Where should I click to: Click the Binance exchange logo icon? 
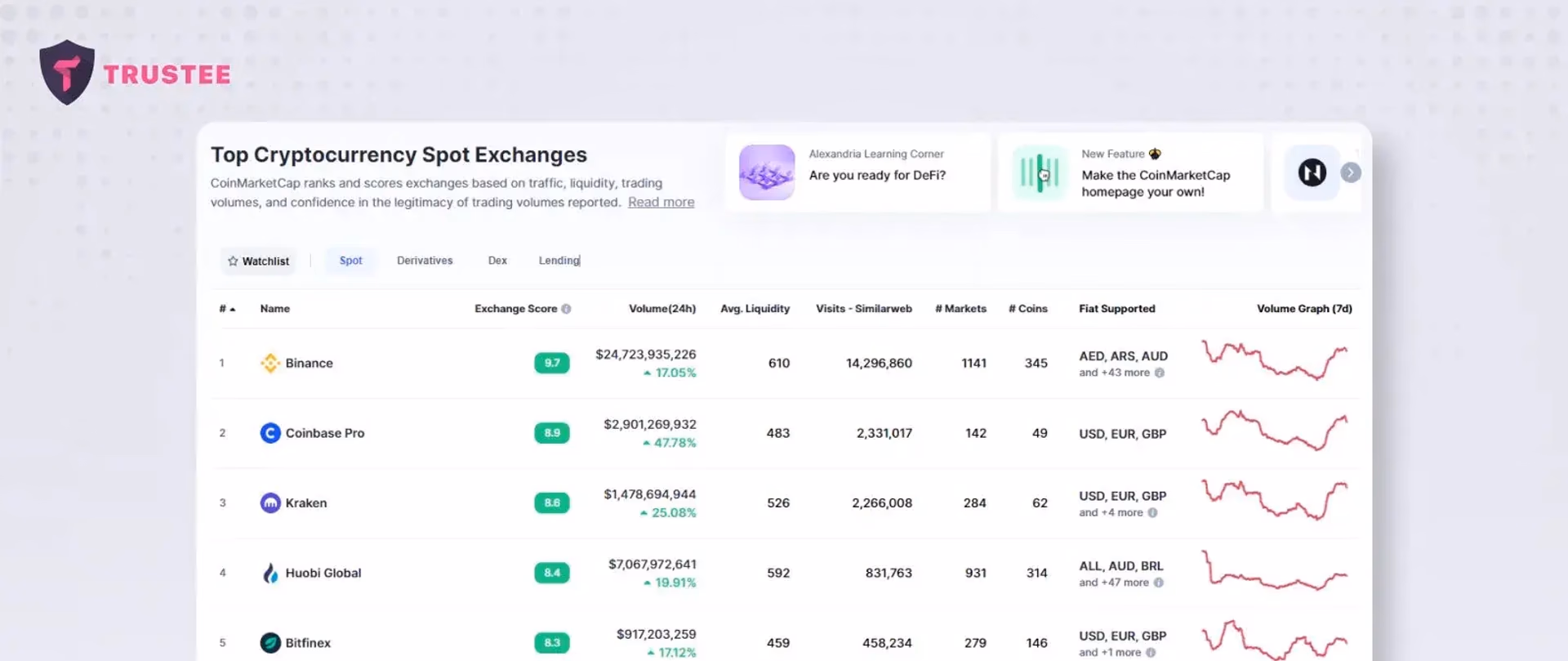(x=270, y=363)
